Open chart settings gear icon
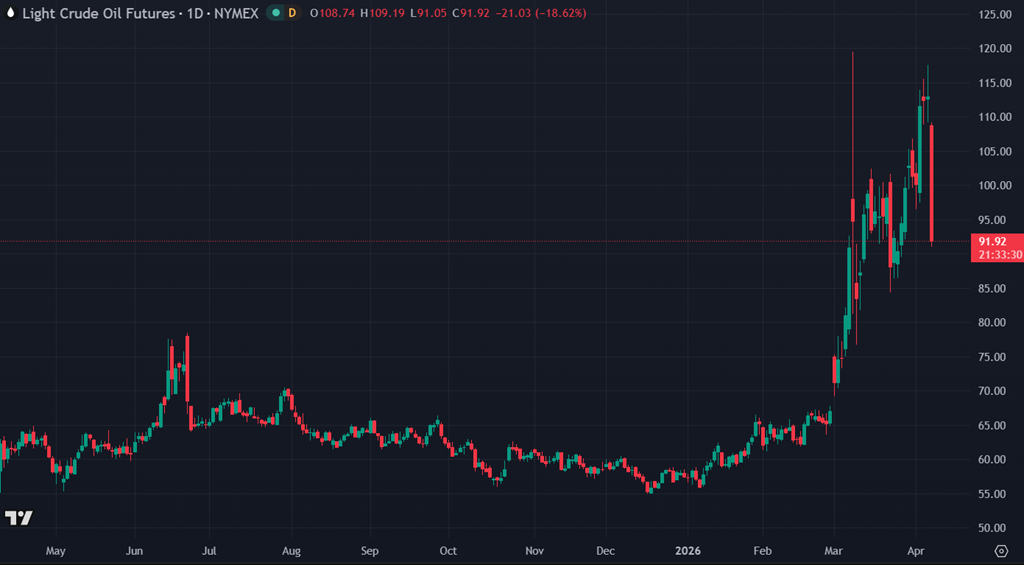This screenshot has width=1024, height=565. coord(1001,550)
